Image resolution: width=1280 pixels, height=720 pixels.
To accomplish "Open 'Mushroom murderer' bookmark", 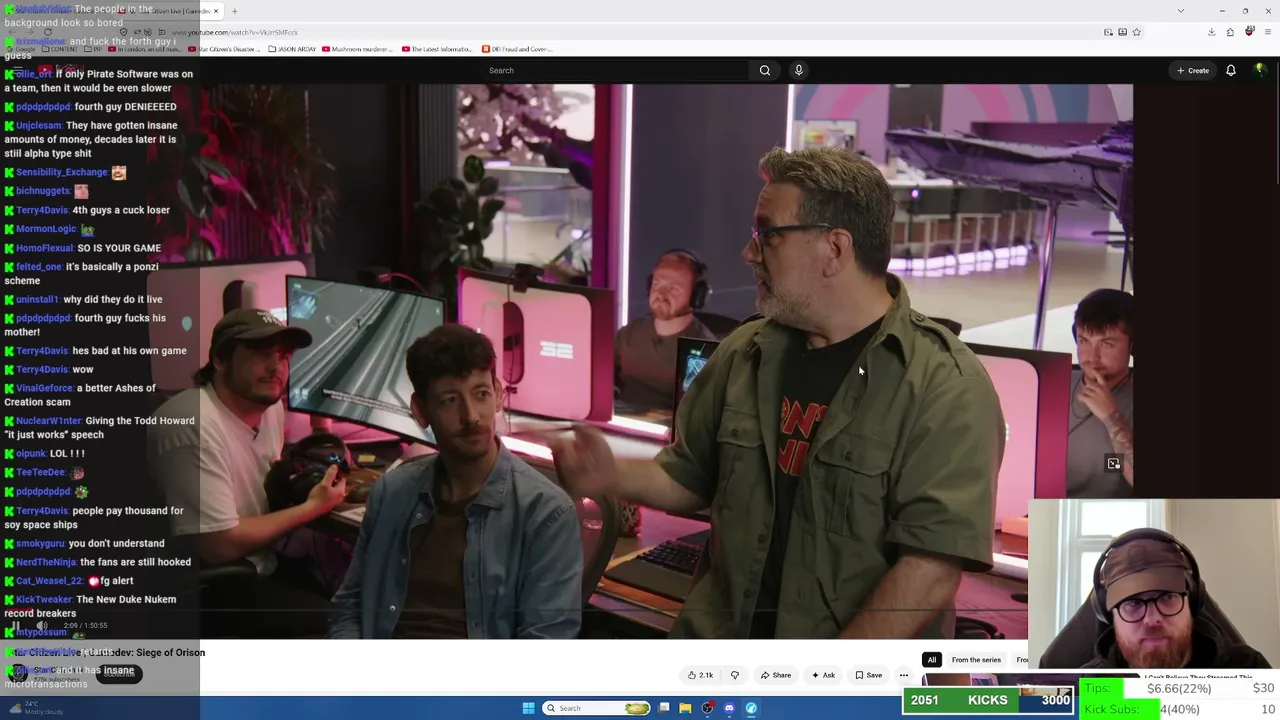I will tap(357, 49).
